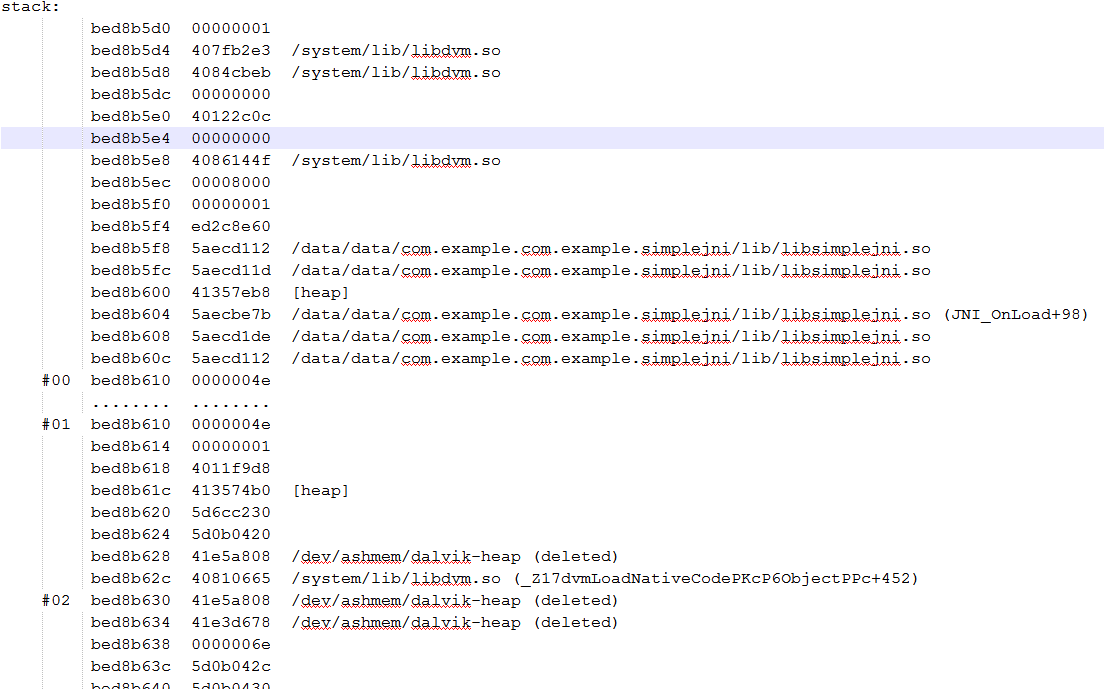The height and width of the screenshot is (689, 1104).
Task: Click the JNI_OnLoad+98 symbol text
Action: [1016, 315]
